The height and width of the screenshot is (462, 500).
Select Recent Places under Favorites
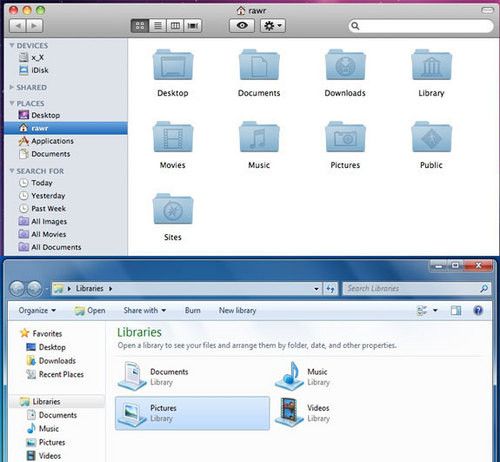click(55, 375)
